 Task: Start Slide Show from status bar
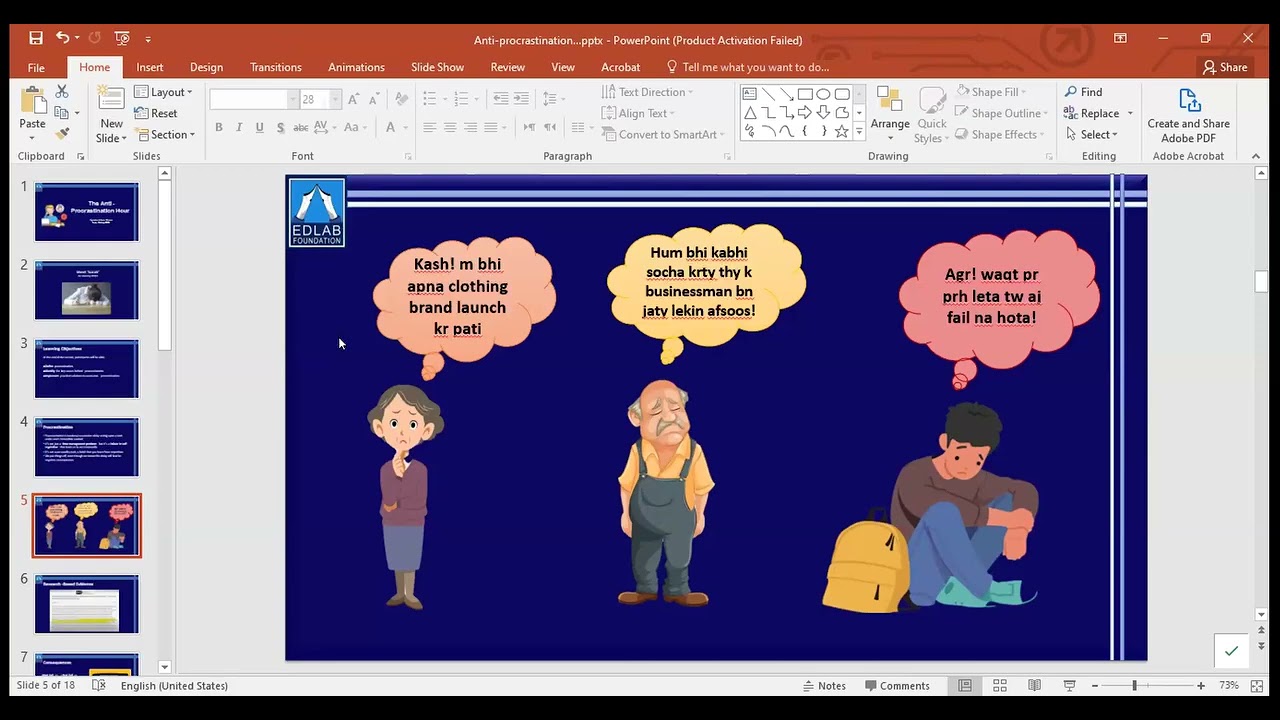(1069, 685)
